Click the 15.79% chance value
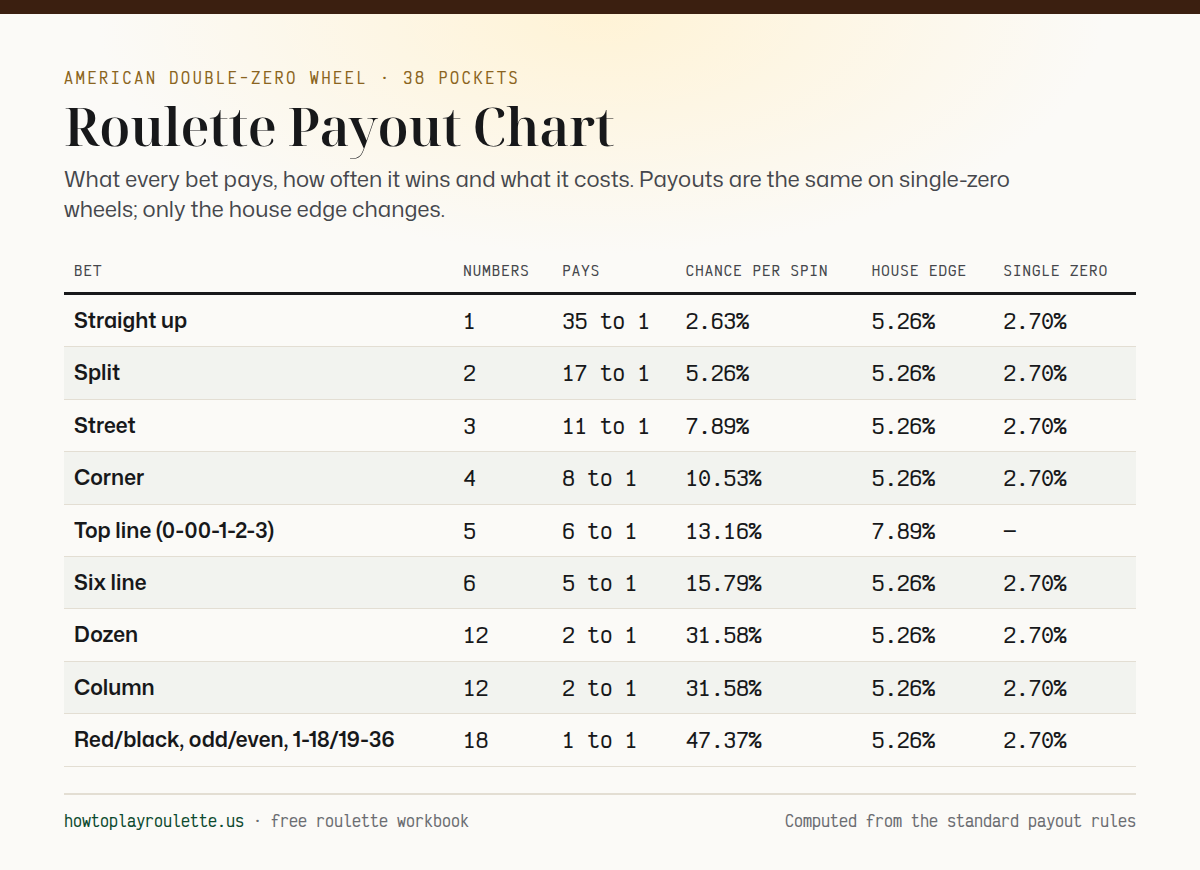Viewport: 1200px width, 870px height. (x=724, y=583)
